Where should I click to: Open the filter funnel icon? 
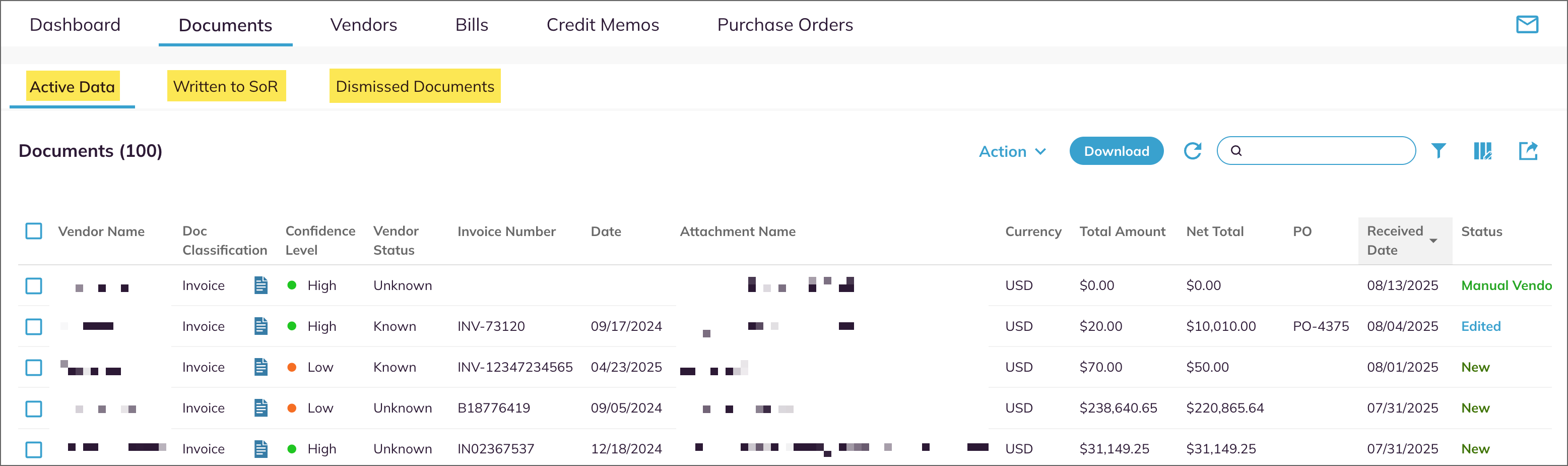(x=1439, y=150)
